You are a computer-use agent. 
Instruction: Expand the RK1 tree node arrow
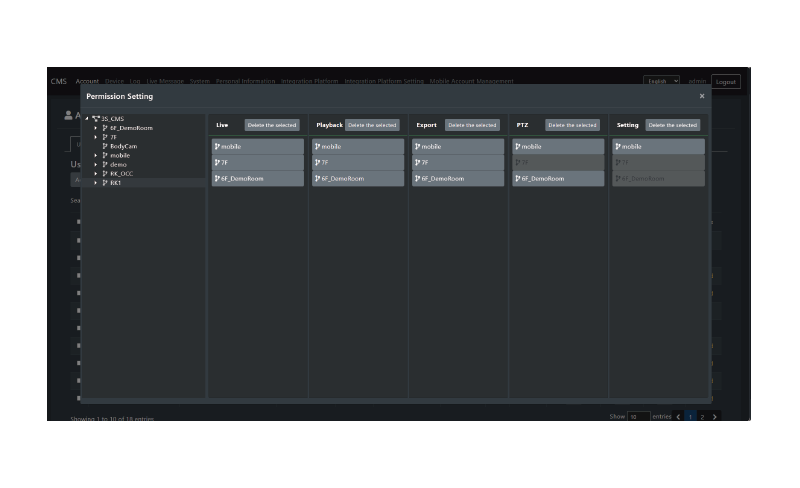point(96,183)
